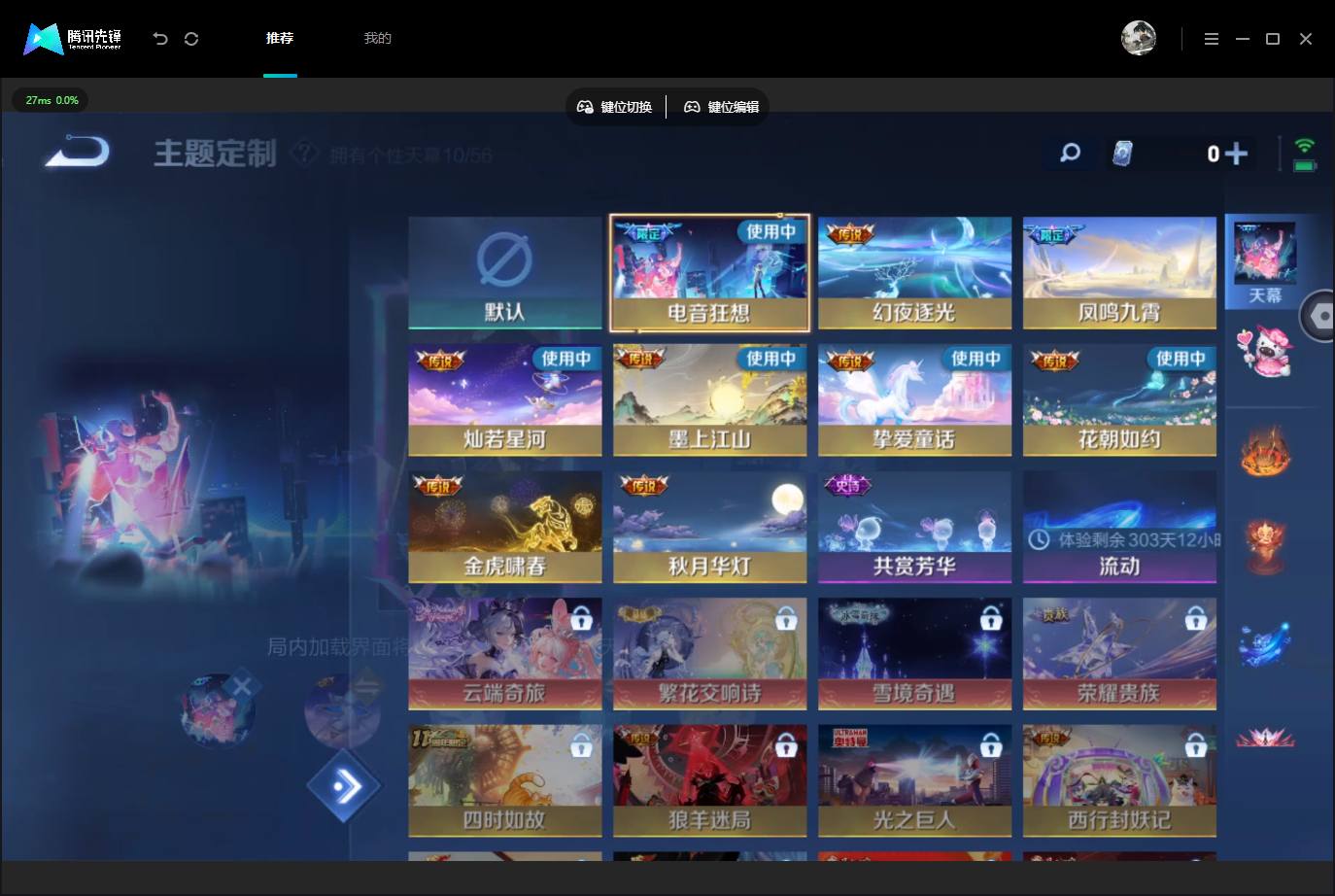Select the red trophy sidebar category

1264,546
